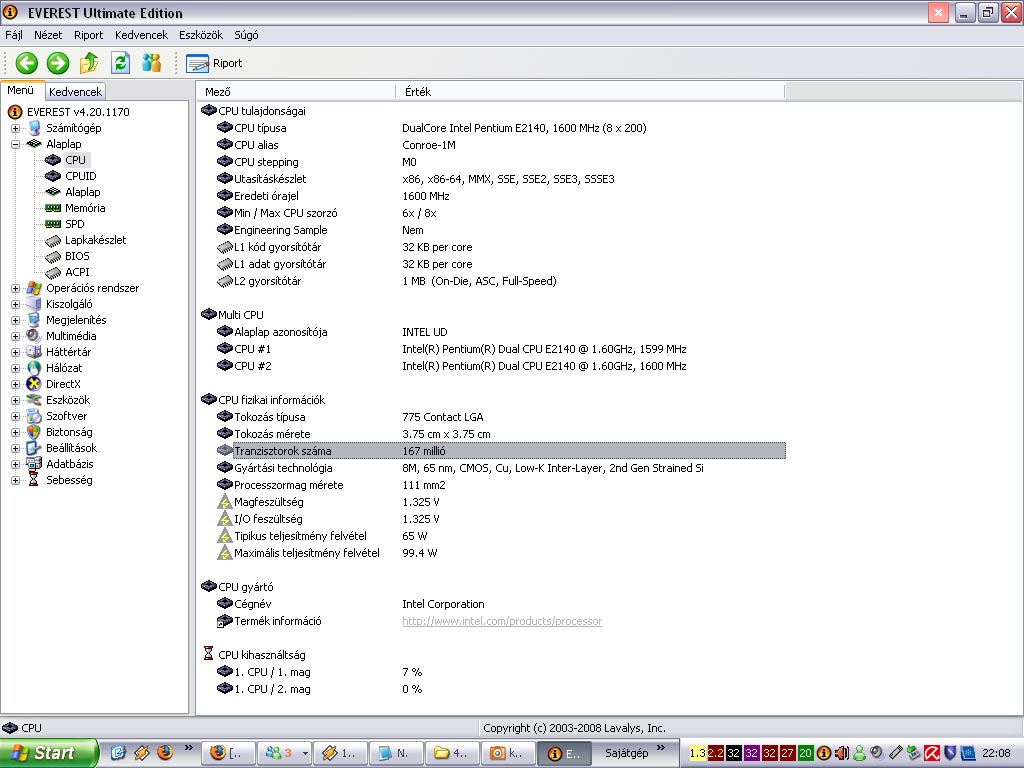Screen dimensions: 1024x768
Task: Click the Beállítások tree icon
Action: pyautogui.click(x=34, y=448)
